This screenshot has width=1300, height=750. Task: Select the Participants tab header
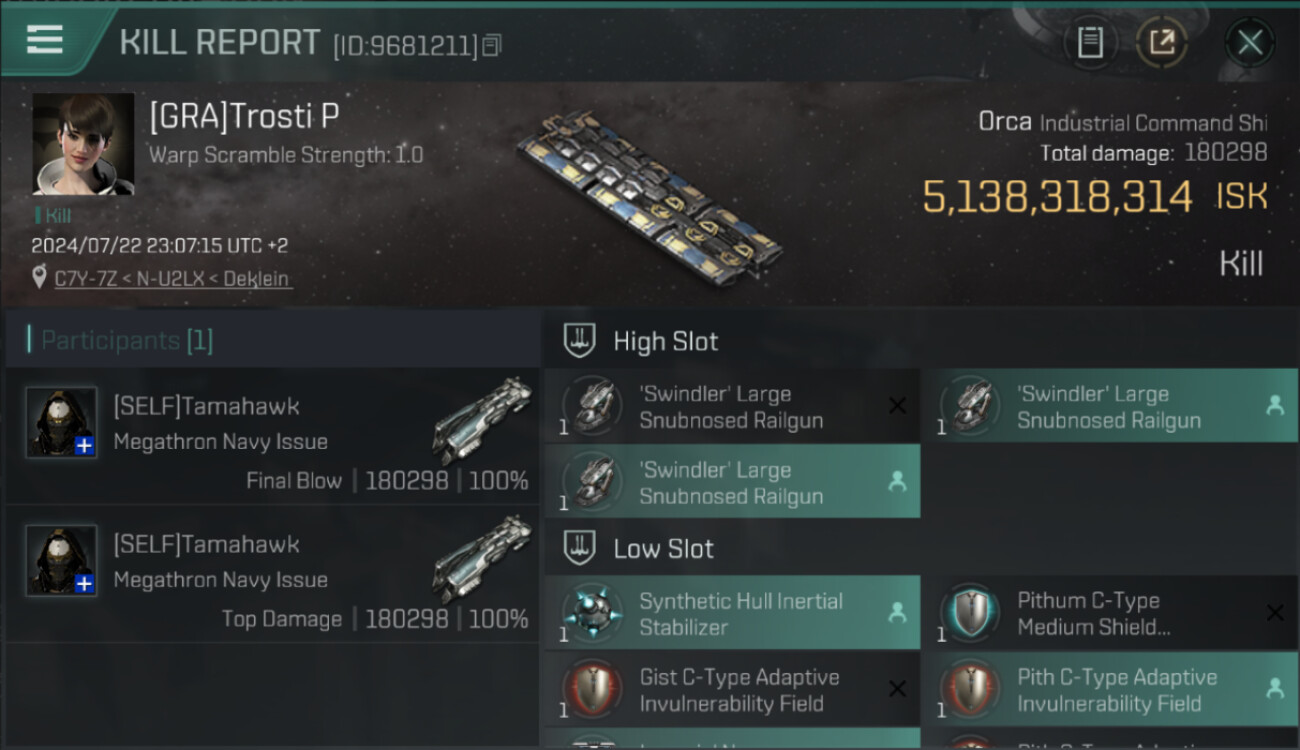120,340
